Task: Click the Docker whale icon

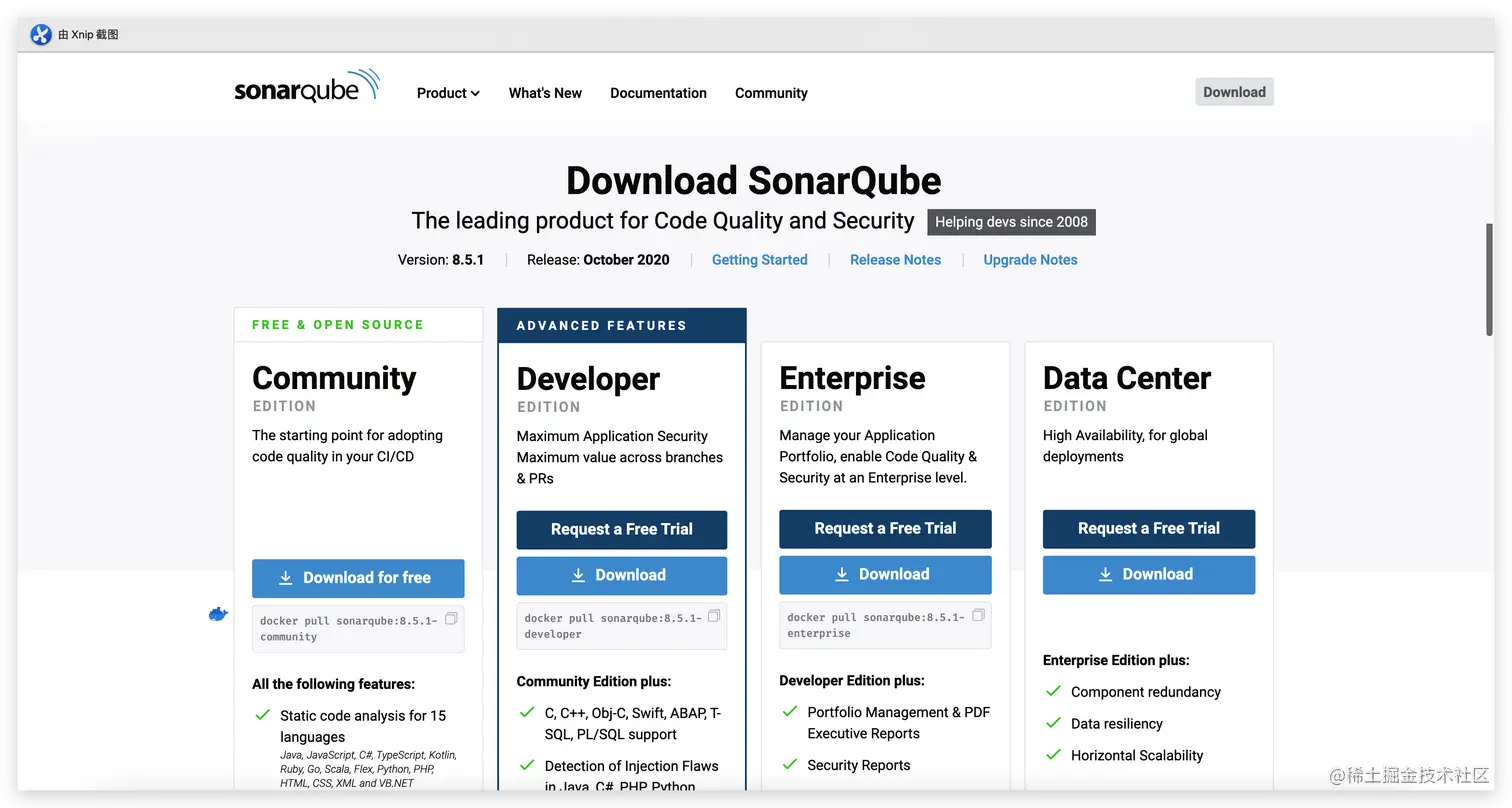Action: tap(218, 614)
